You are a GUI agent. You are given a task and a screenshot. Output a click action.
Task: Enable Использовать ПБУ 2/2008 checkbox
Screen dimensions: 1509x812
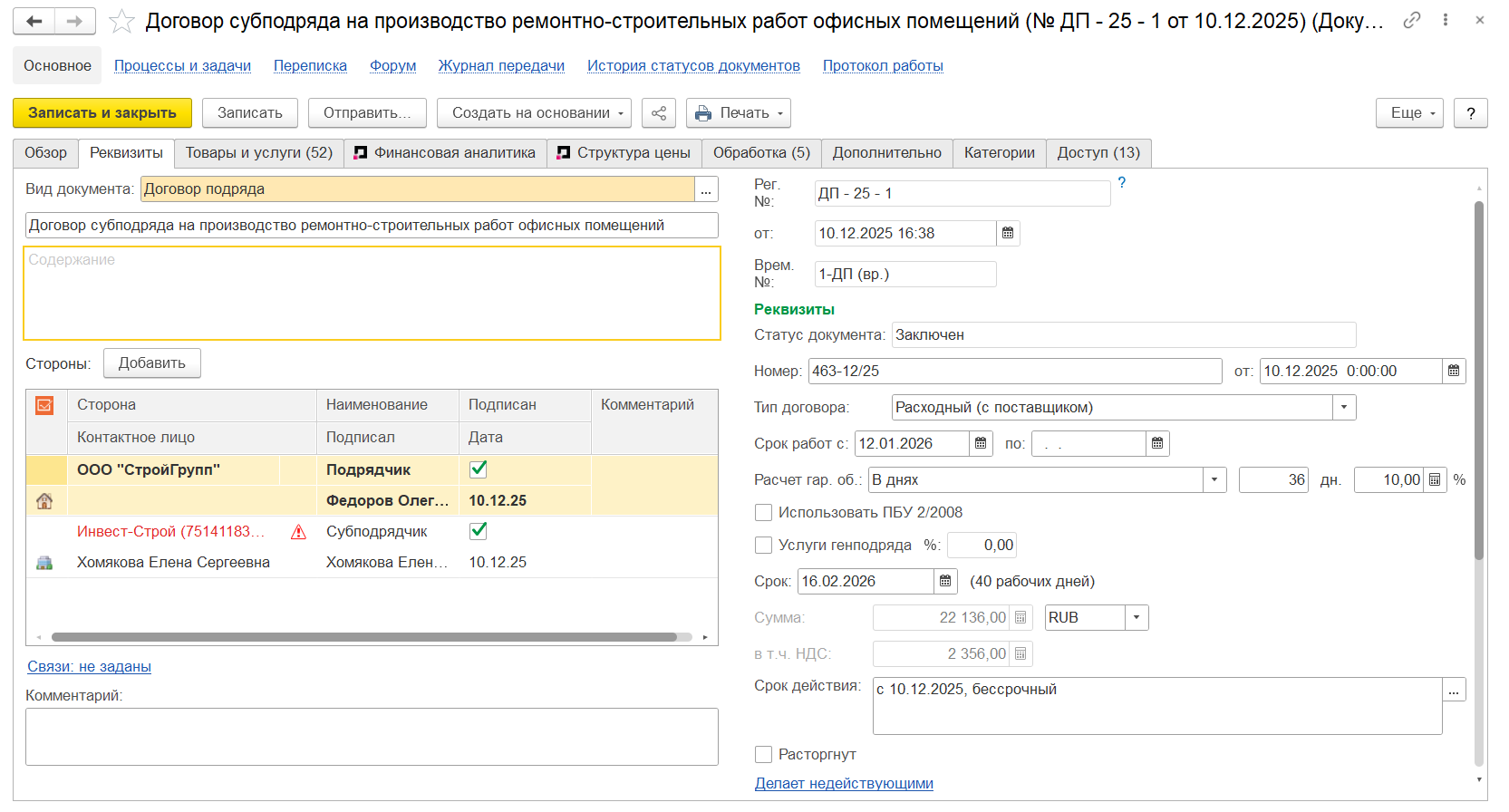764,513
